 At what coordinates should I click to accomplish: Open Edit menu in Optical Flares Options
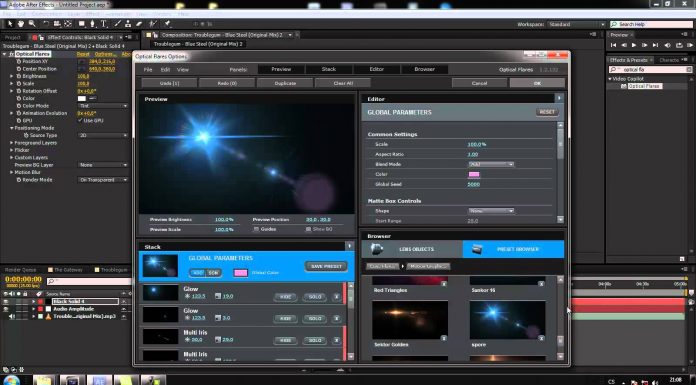pos(165,70)
